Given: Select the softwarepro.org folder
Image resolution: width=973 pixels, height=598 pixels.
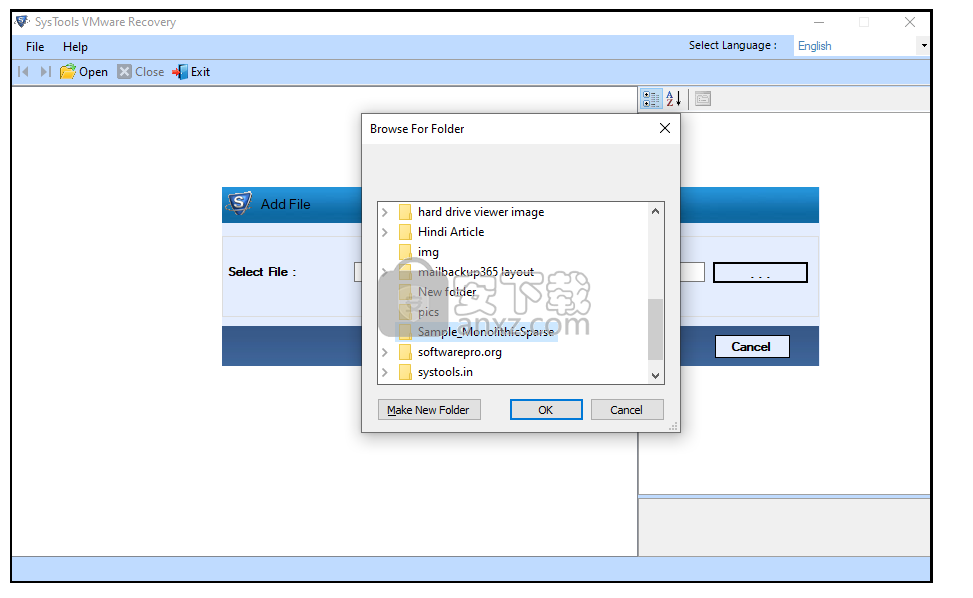Looking at the screenshot, I should point(460,352).
